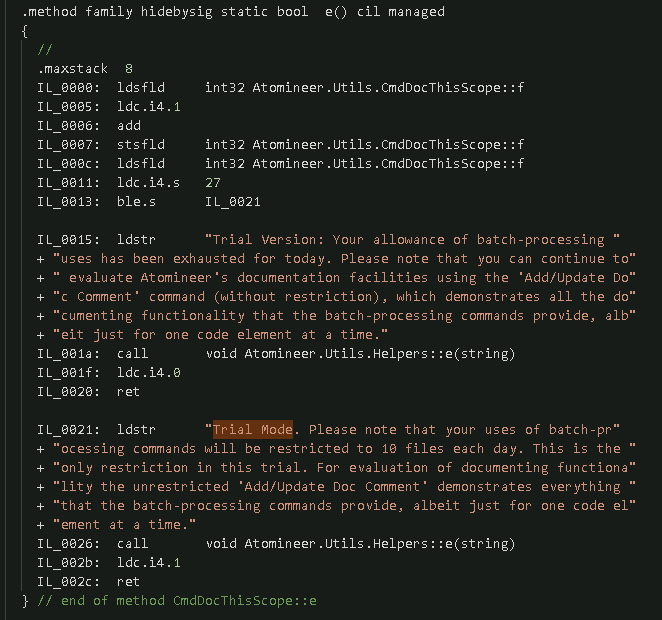Click the IL_0021 branch target after ble.s
Viewport: 662px width, 620px height.
[233, 202]
